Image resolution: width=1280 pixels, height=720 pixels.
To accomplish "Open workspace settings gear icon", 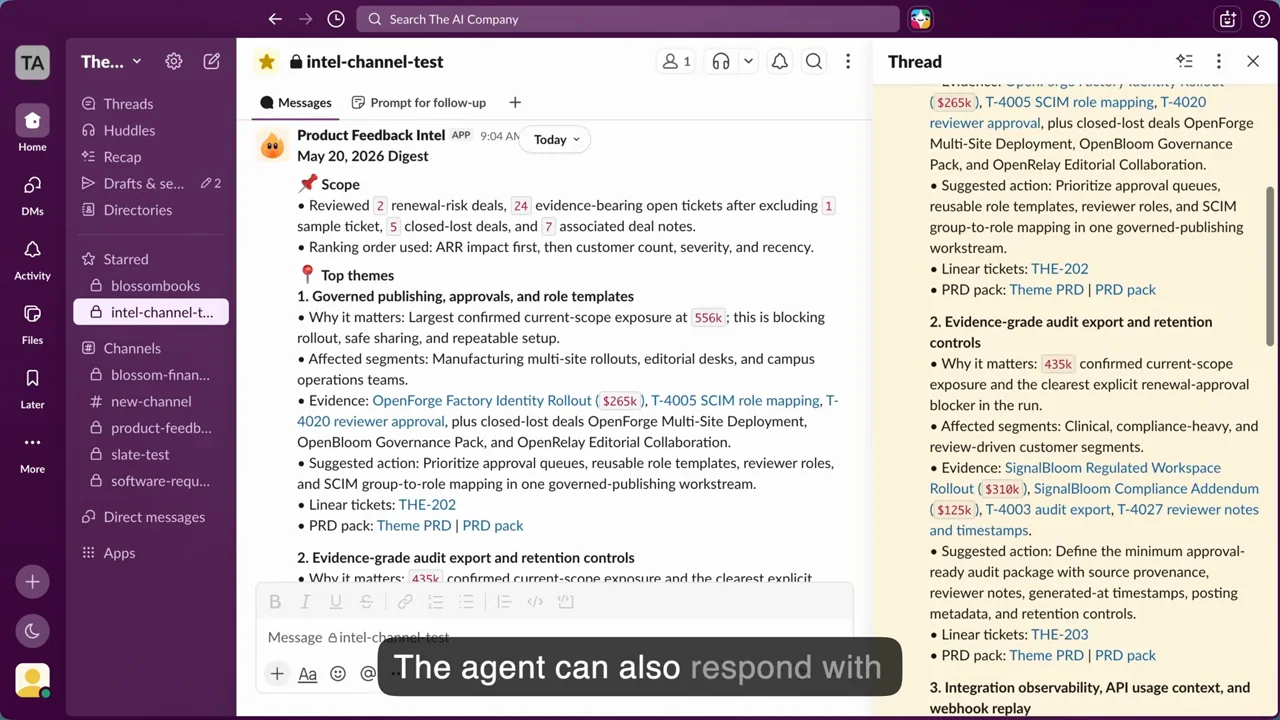I will (x=174, y=61).
